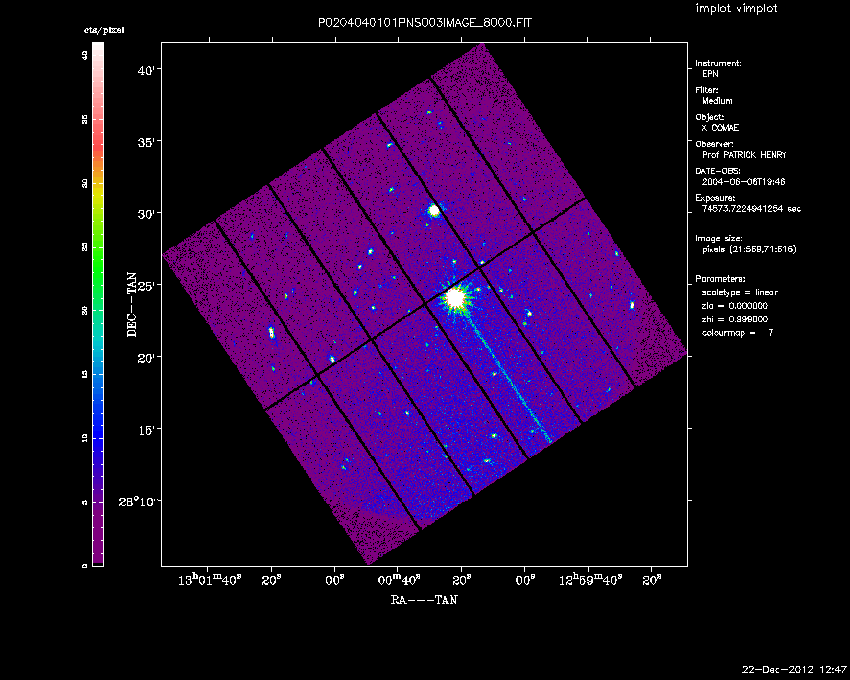Viewport: 850px width, 680px height.
Task: Click the second bright source above centre
Action: [434, 210]
